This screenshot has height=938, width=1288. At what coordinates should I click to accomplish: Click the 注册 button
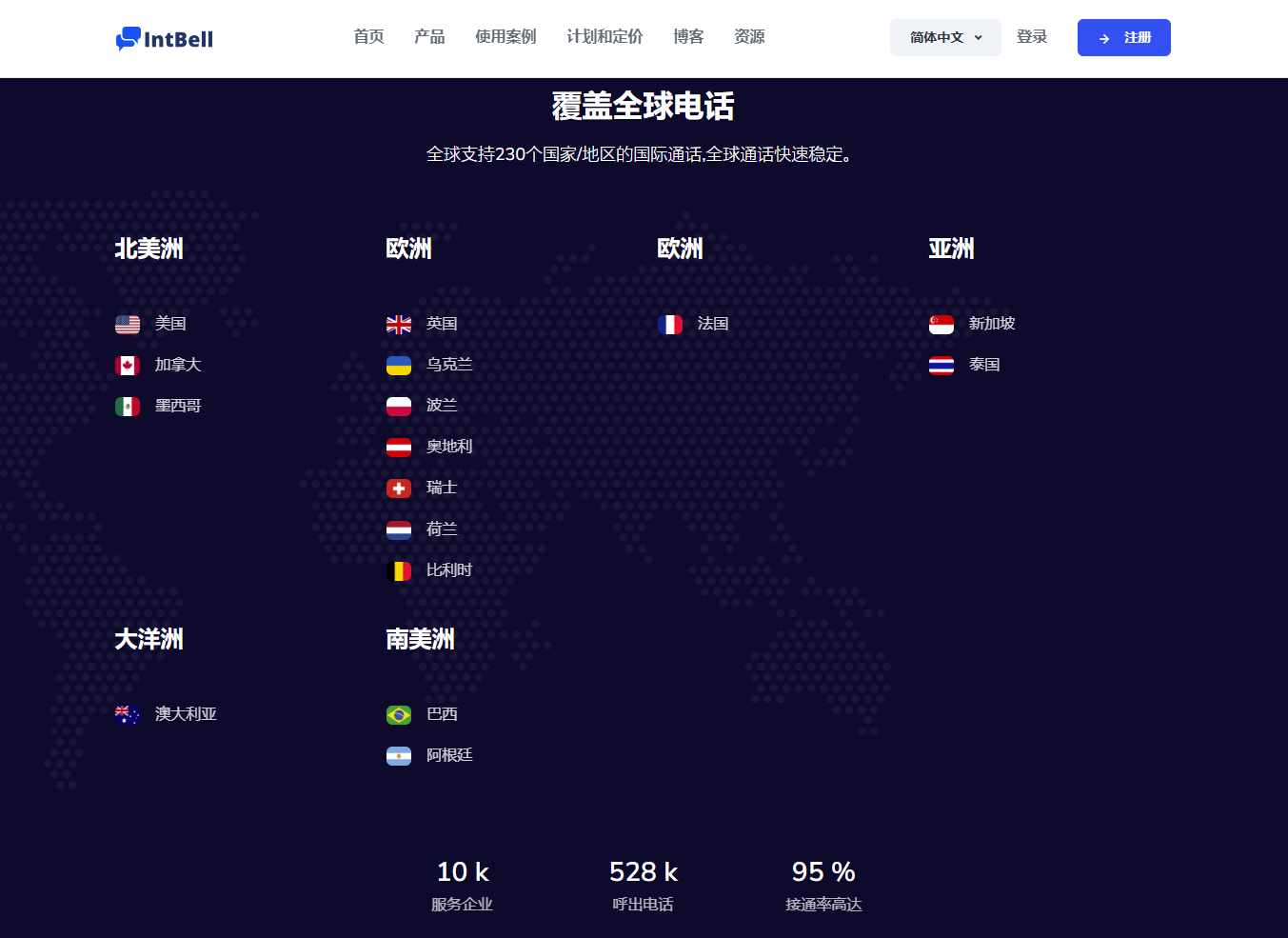tap(1123, 38)
